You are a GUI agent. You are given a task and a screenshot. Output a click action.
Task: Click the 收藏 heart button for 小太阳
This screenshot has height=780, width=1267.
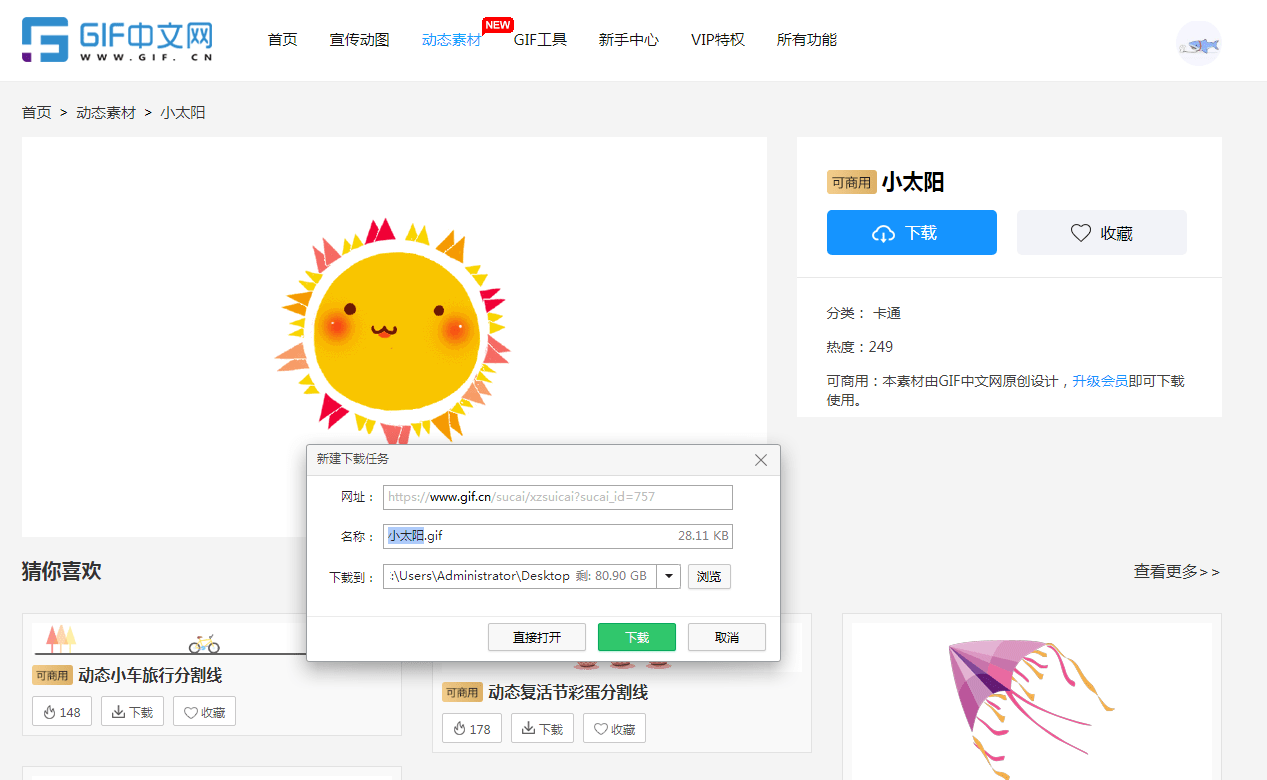point(1101,233)
